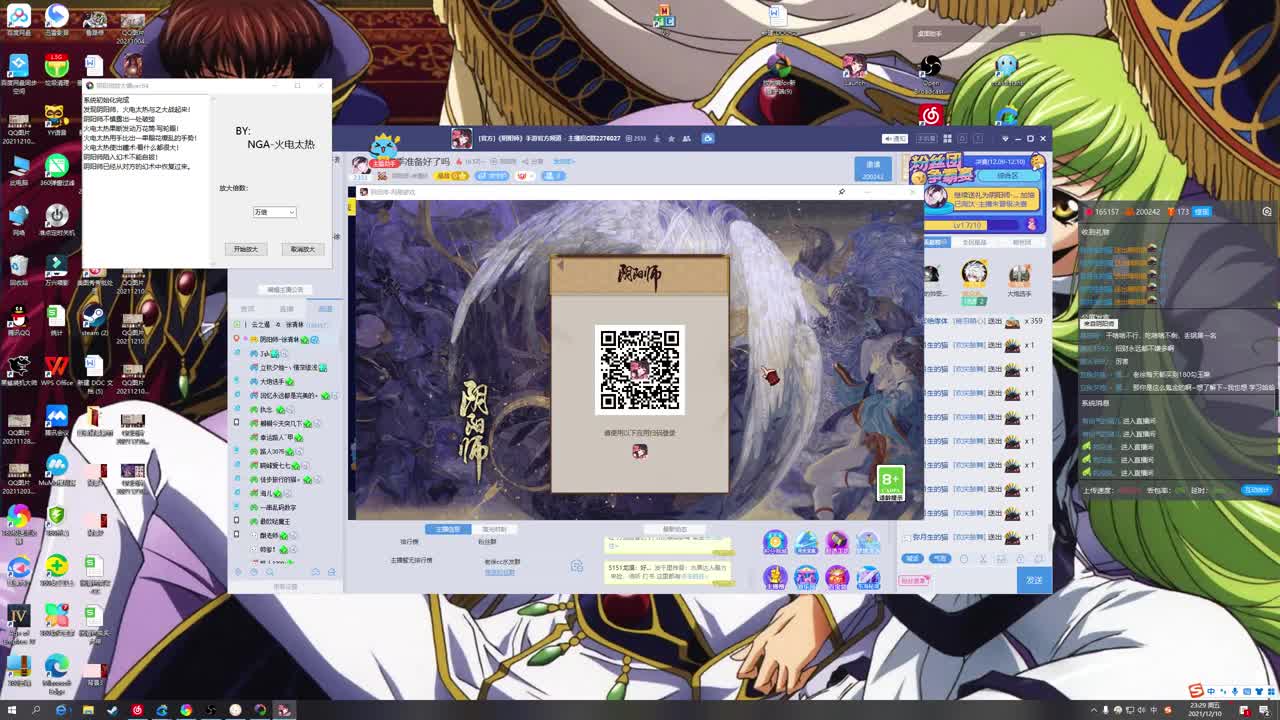Click the Windows Start button

coord(11,710)
